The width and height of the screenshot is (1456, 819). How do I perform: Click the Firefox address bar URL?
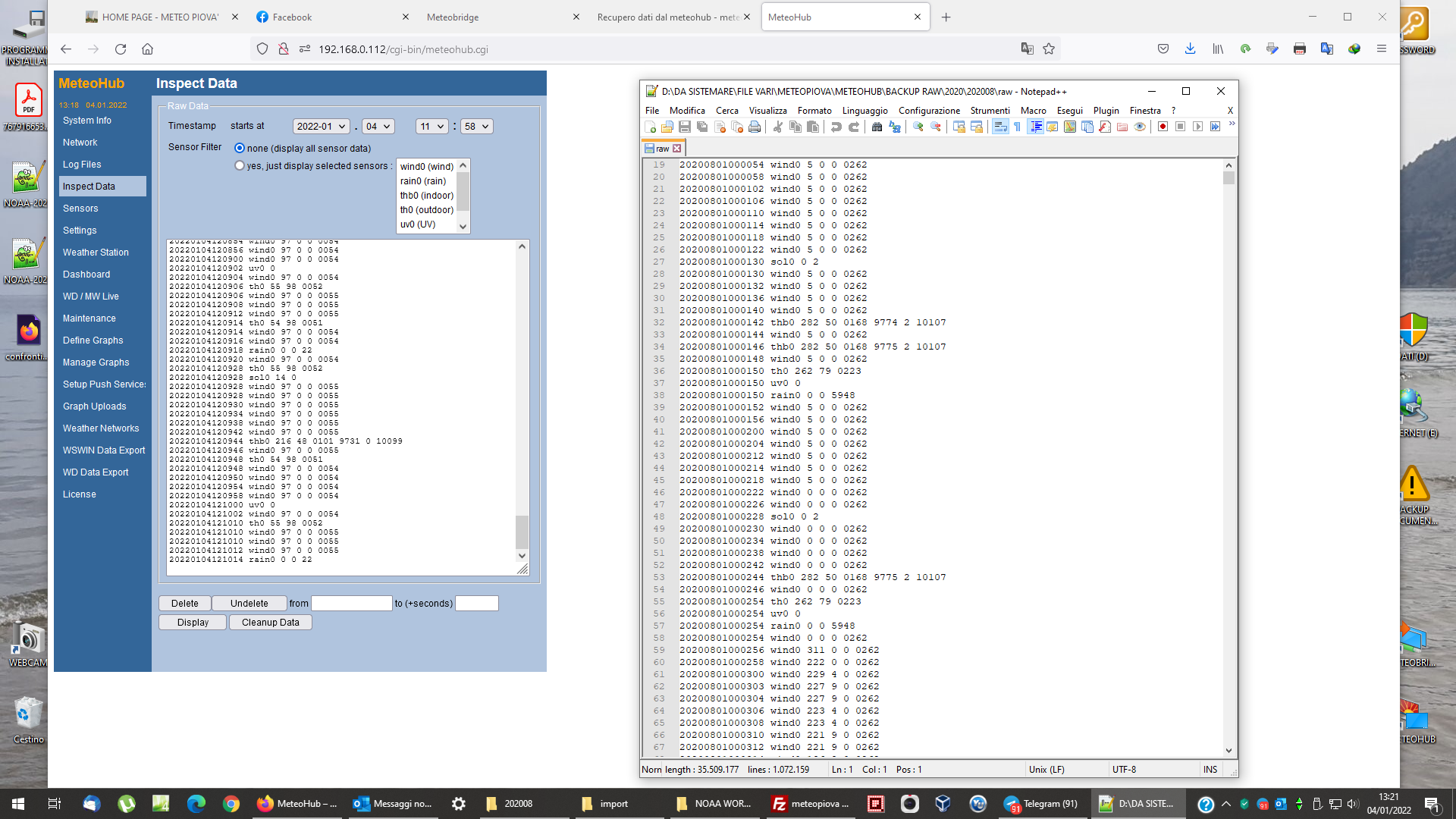click(403, 49)
